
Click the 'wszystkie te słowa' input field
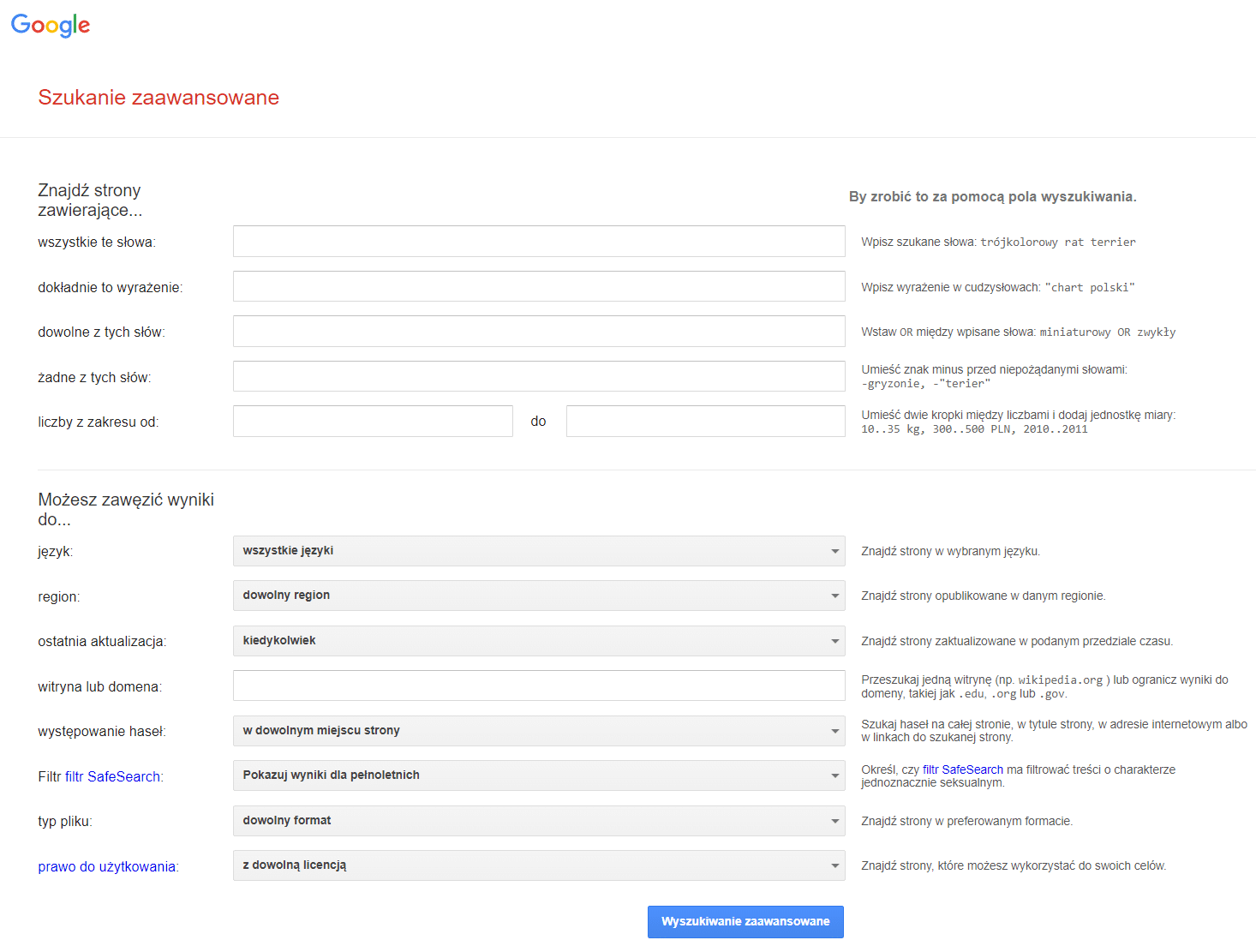coord(539,242)
